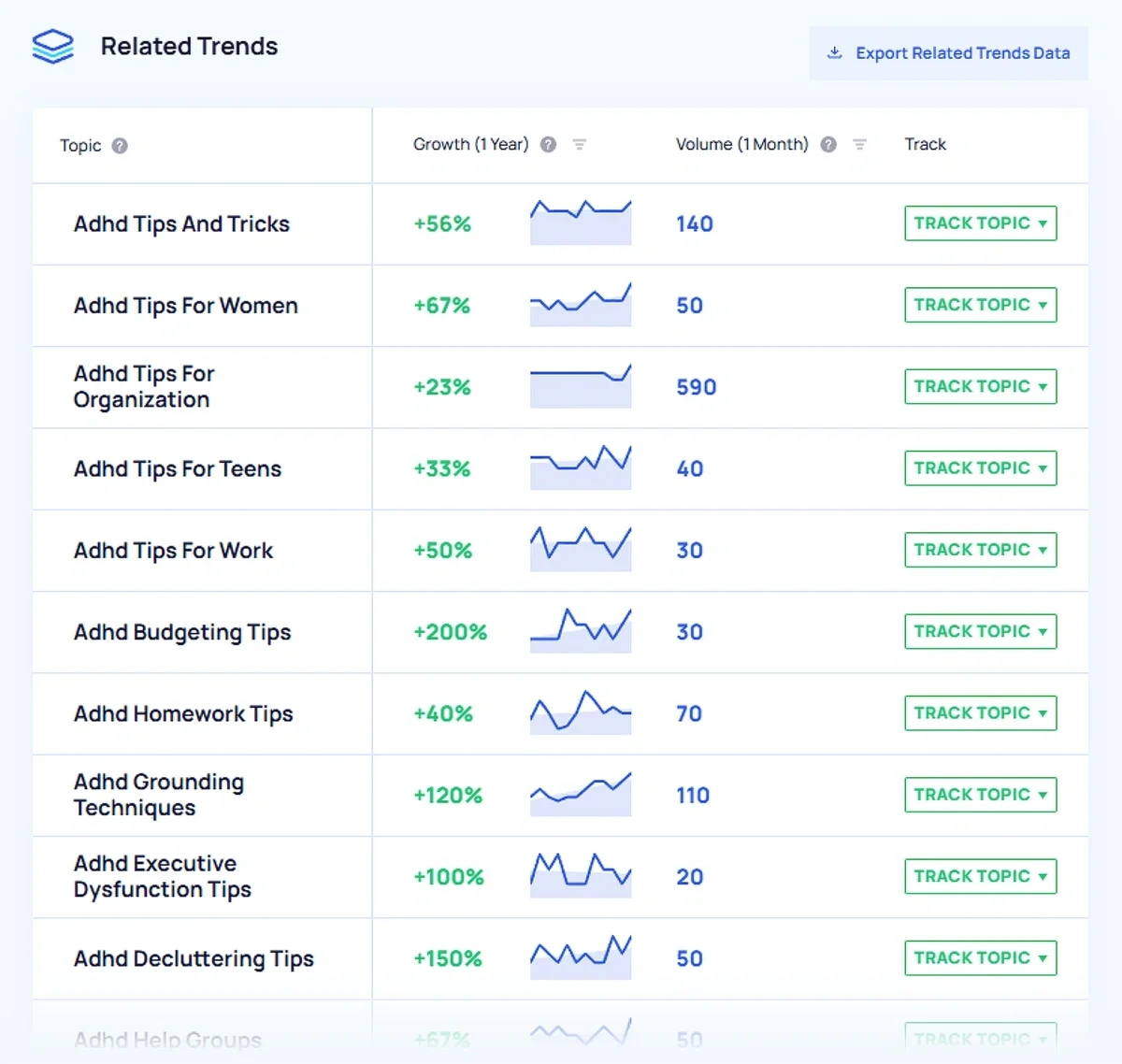Click the Related Trends layers logo icon
Screen dimensions: 1122x1064
click(52, 46)
